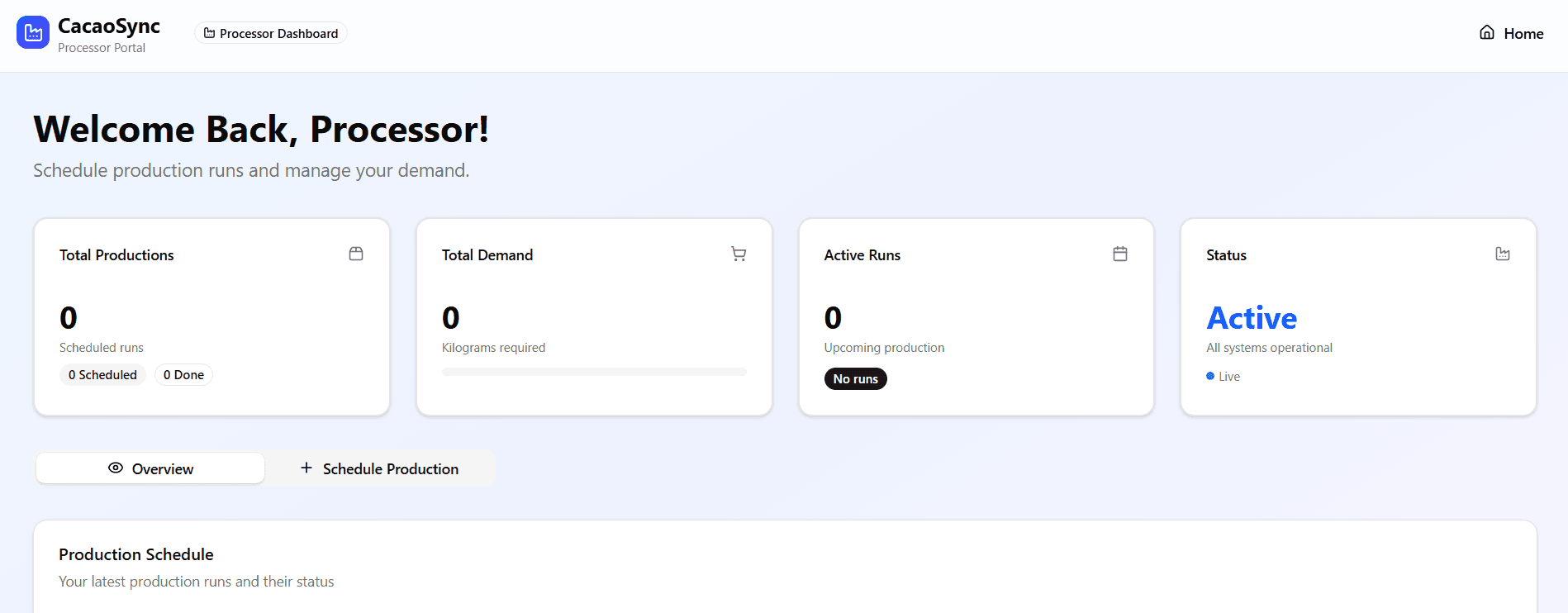Click the package icon on Total Productions card
Image resolution: width=1568 pixels, height=613 pixels.
coord(356,254)
